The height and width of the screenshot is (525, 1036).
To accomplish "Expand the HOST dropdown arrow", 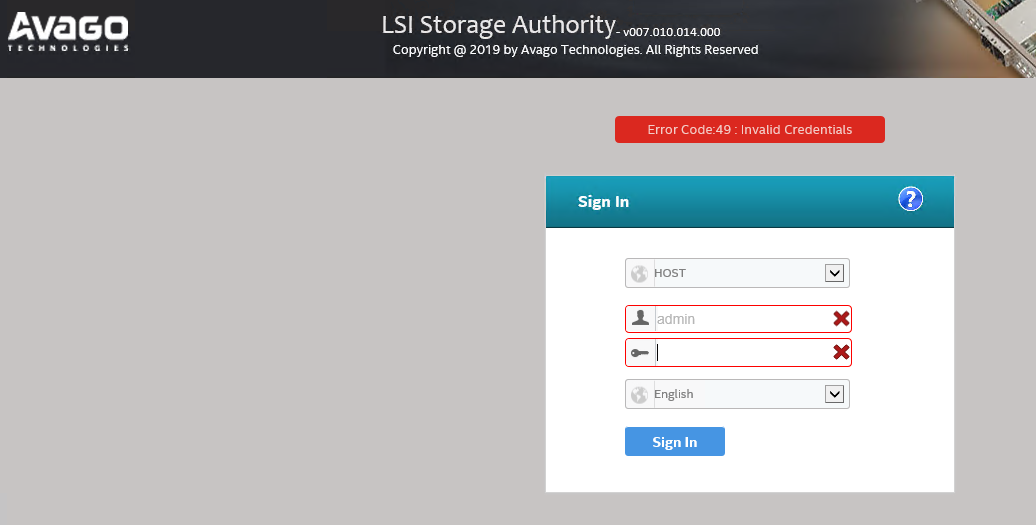I will (x=834, y=273).
